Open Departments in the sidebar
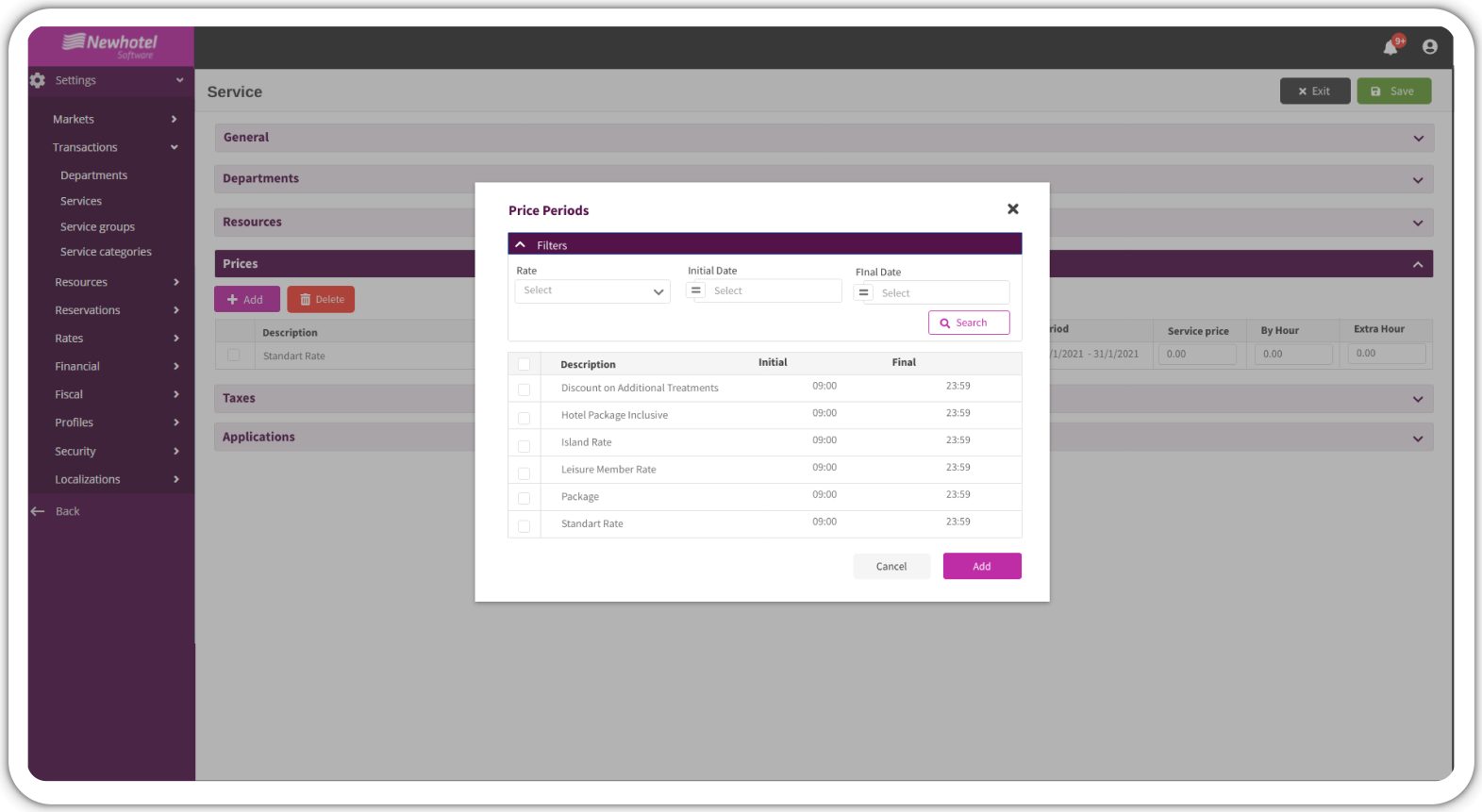Image resolution: width=1482 pixels, height=812 pixels. (x=93, y=175)
